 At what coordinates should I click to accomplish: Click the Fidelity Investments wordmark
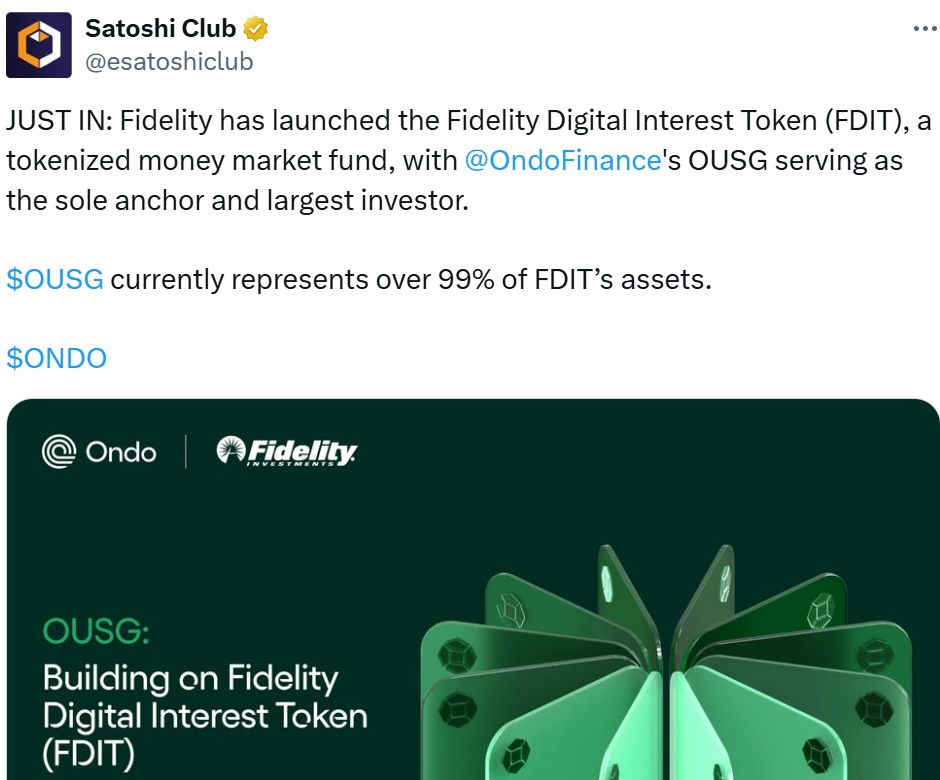301,452
